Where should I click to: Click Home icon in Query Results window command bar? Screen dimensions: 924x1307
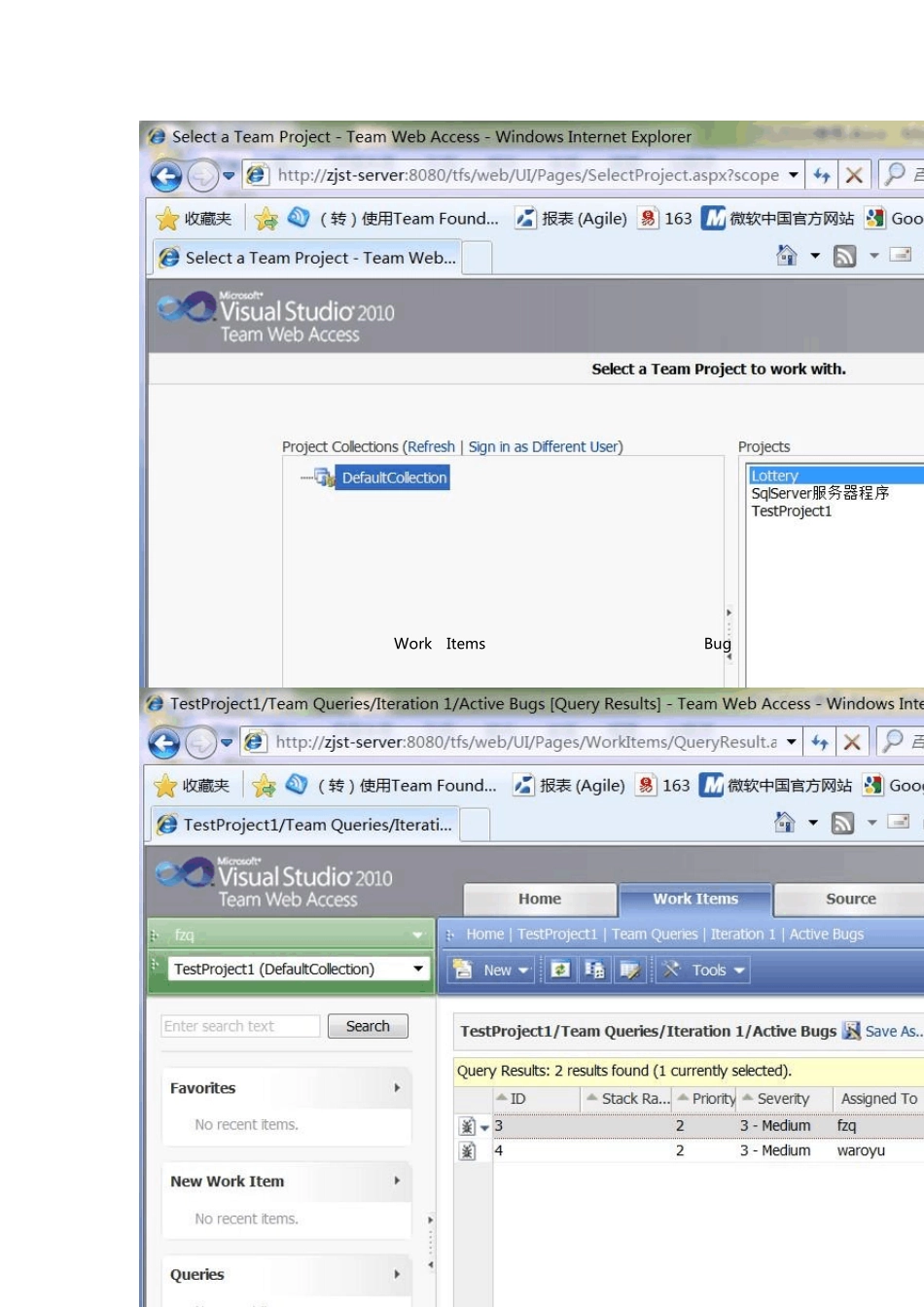point(785,823)
